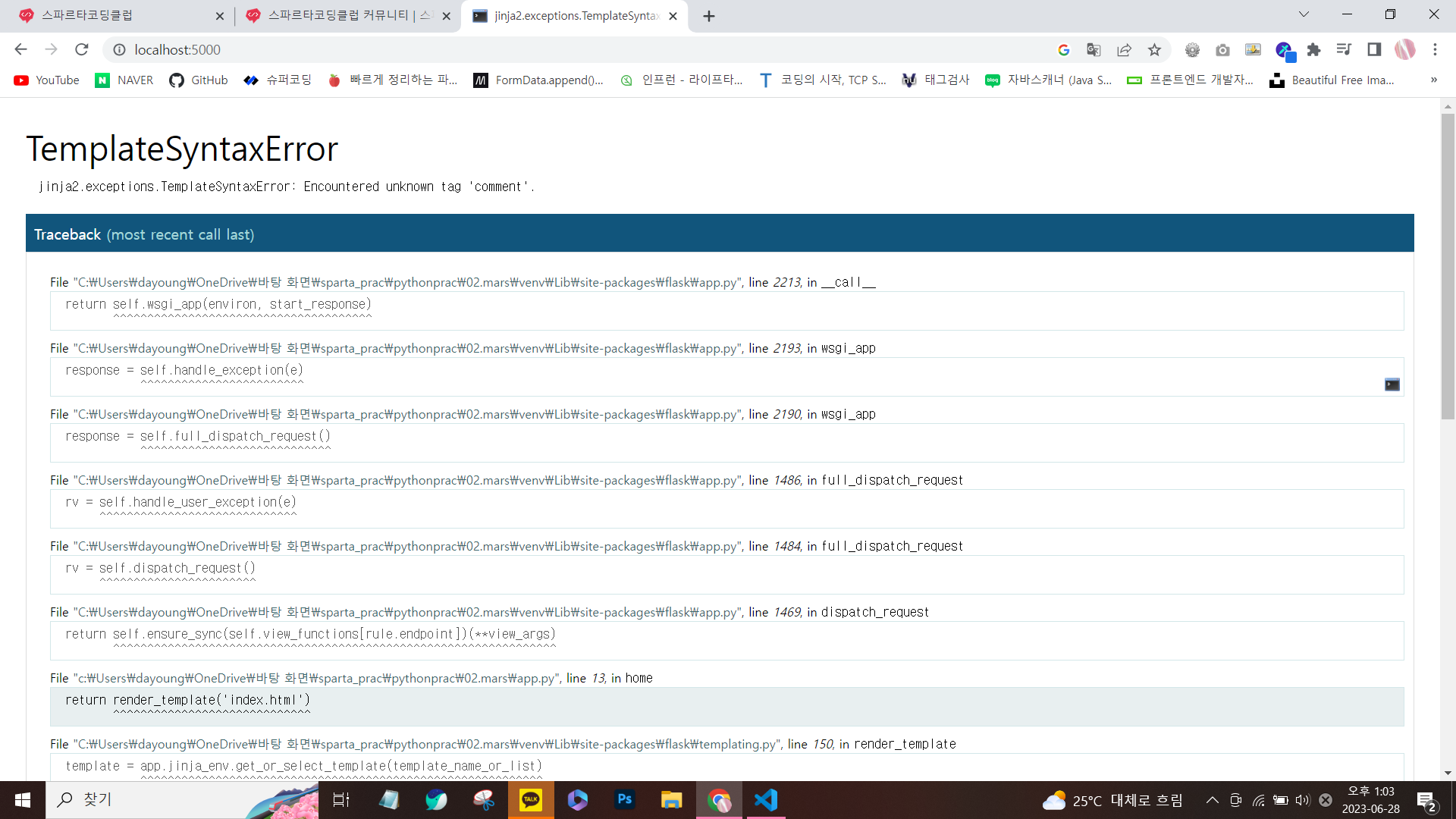Open 태그검사 bookmark
Viewport: 1456px width, 819px height.
tap(936, 80)
